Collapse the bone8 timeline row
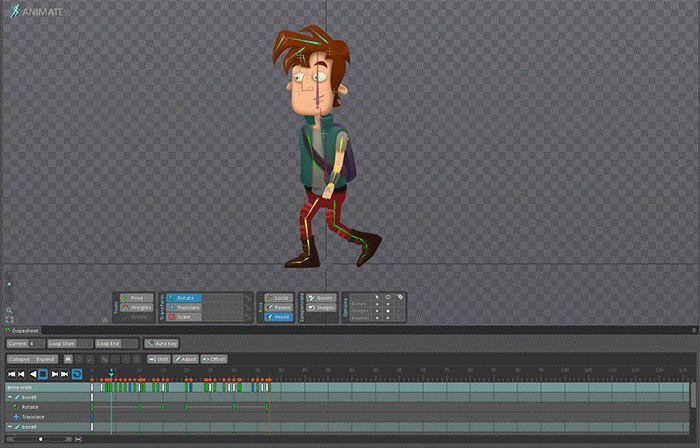700x448 pixels. point(10,397)
